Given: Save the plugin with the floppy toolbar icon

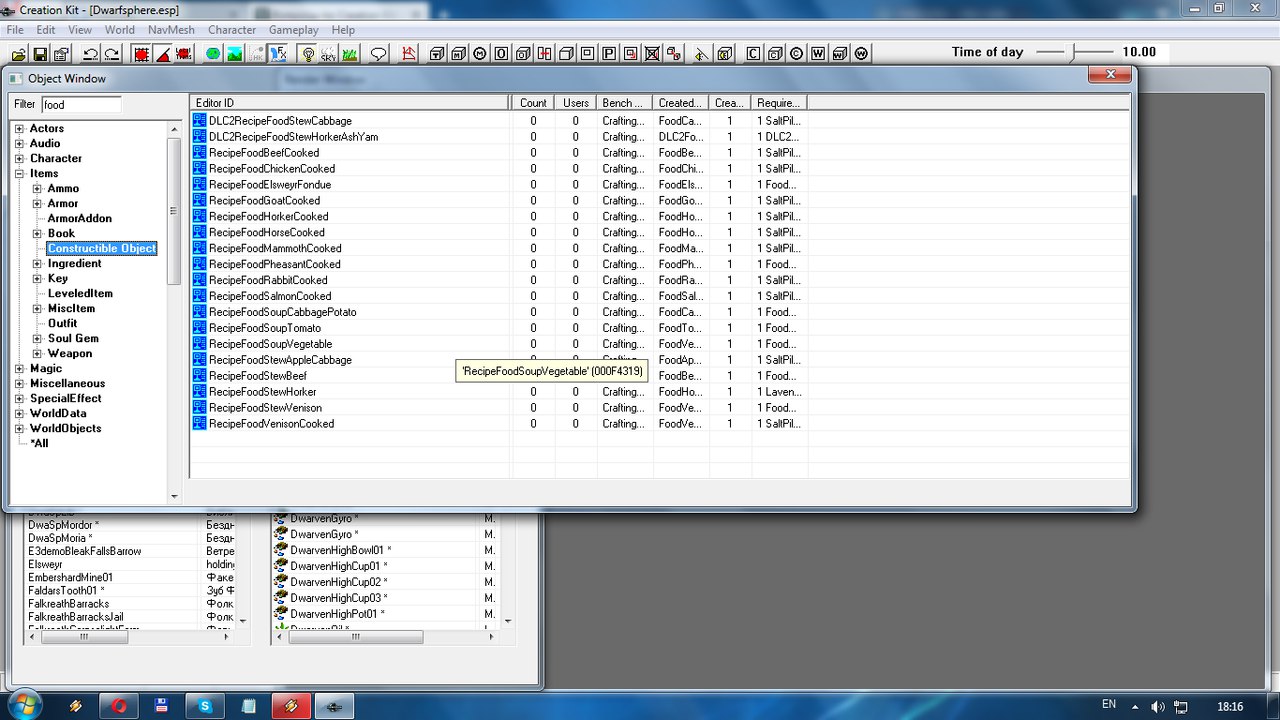Looking at the screenshot, I should (x=40, y=53).
